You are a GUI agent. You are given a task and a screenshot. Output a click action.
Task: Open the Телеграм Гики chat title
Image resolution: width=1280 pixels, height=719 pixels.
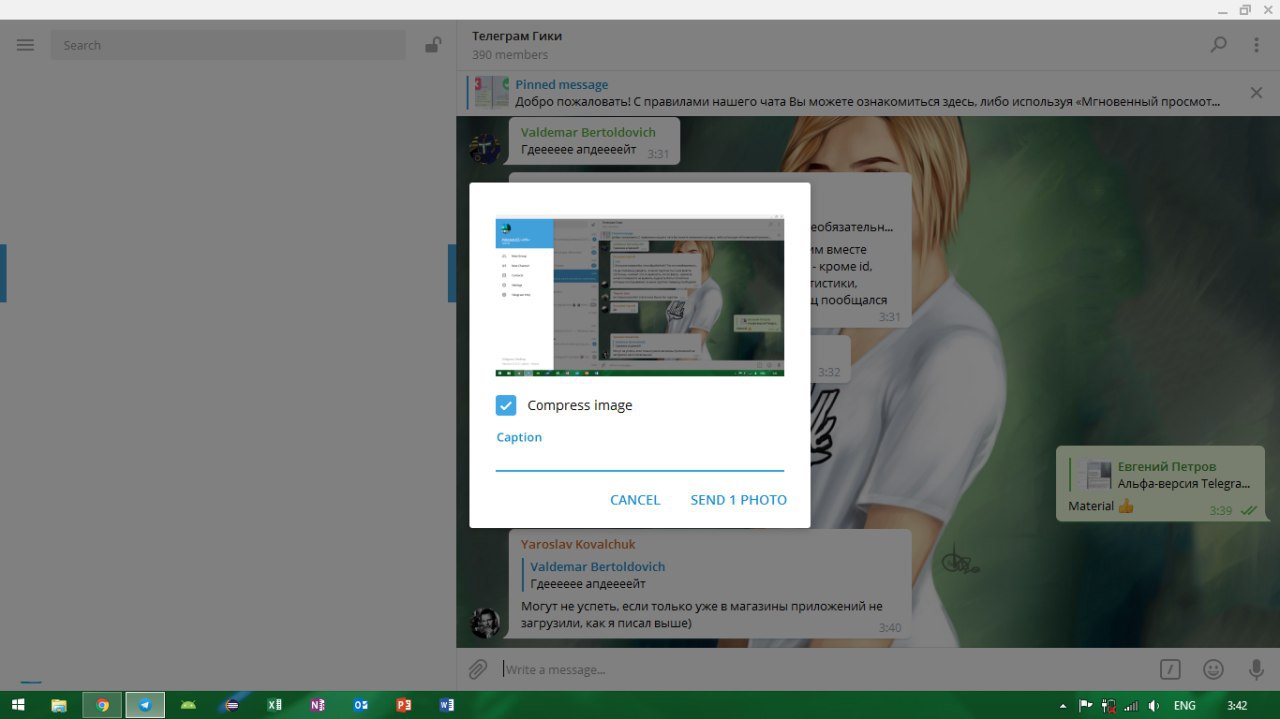click(x=517, y=36)
